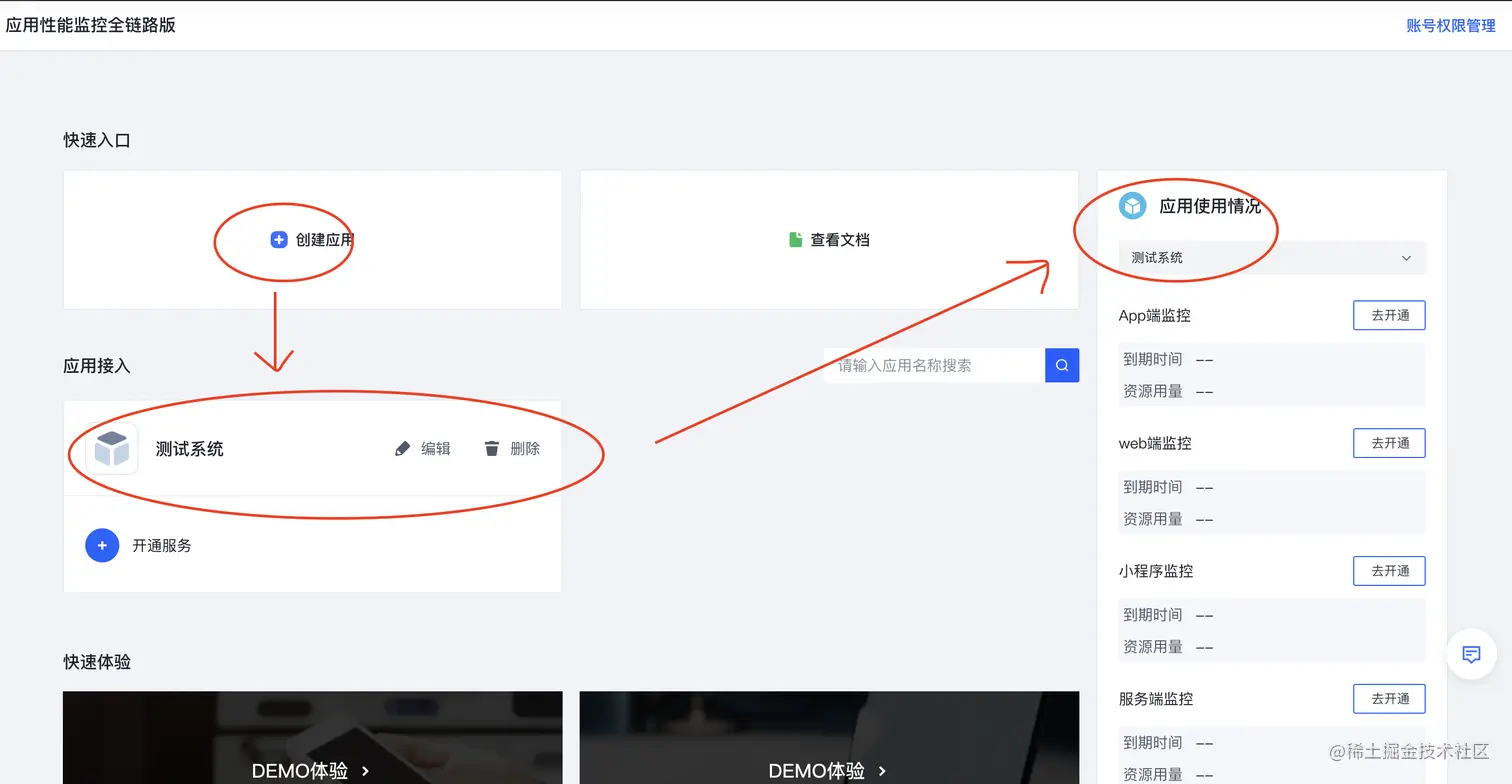Viewport: 1512px width, 784px height.
Task: Click the 开通服务 label
Action: click(x=162, y=545)
